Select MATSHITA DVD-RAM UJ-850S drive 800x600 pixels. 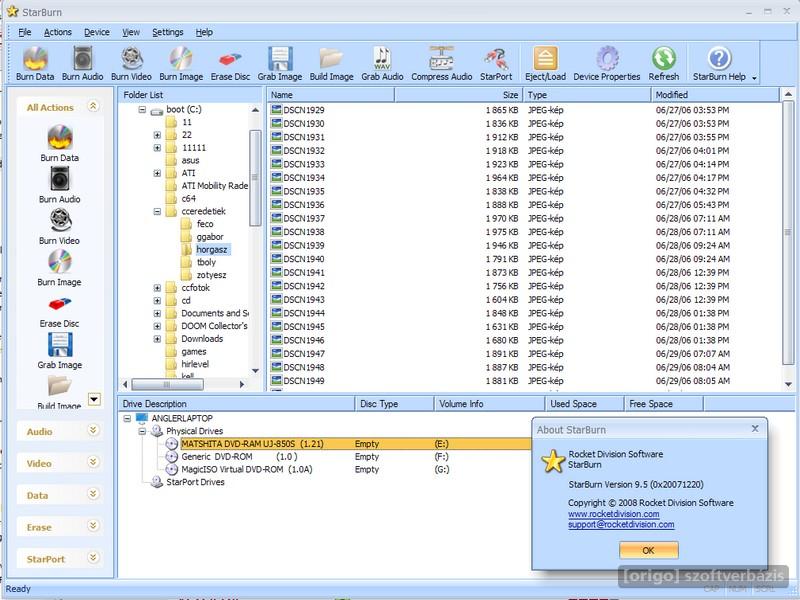(x=253, y=444)
